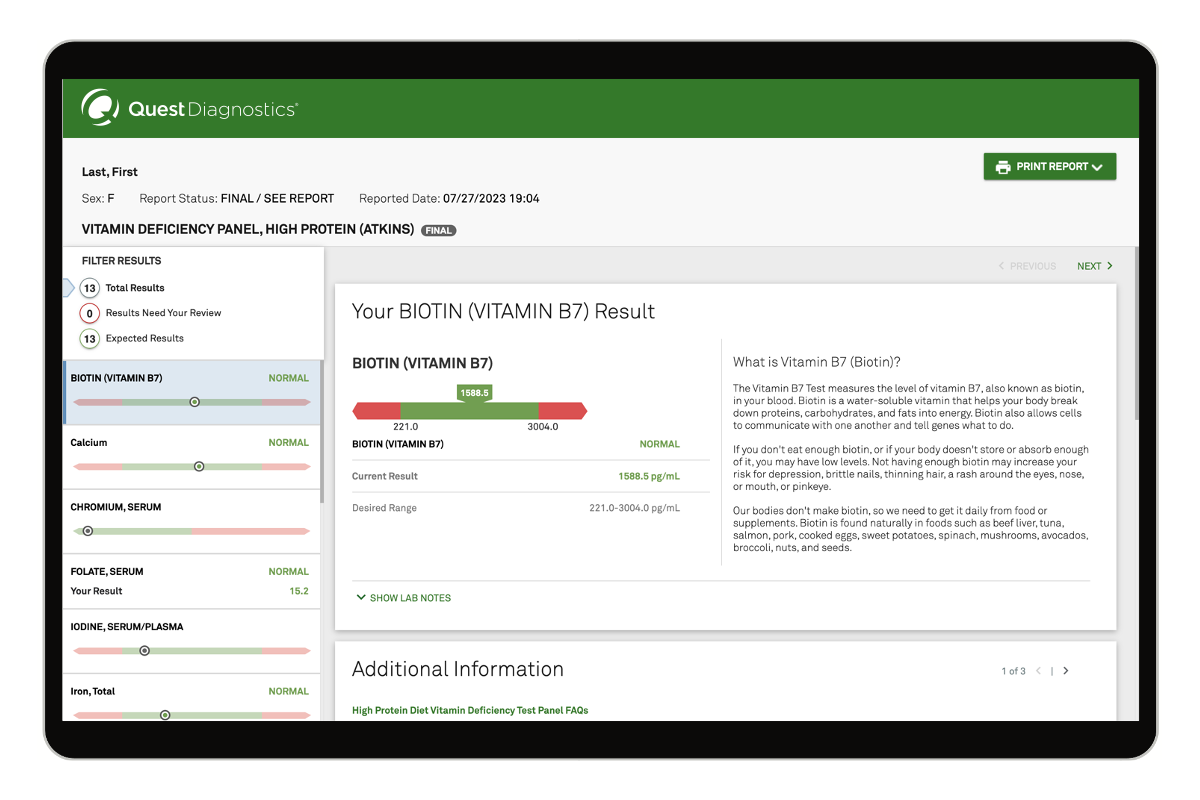The image size is (1200, 800).
Task: Click next arrow in Additional Information pager
Action: tap(1066, 671)
